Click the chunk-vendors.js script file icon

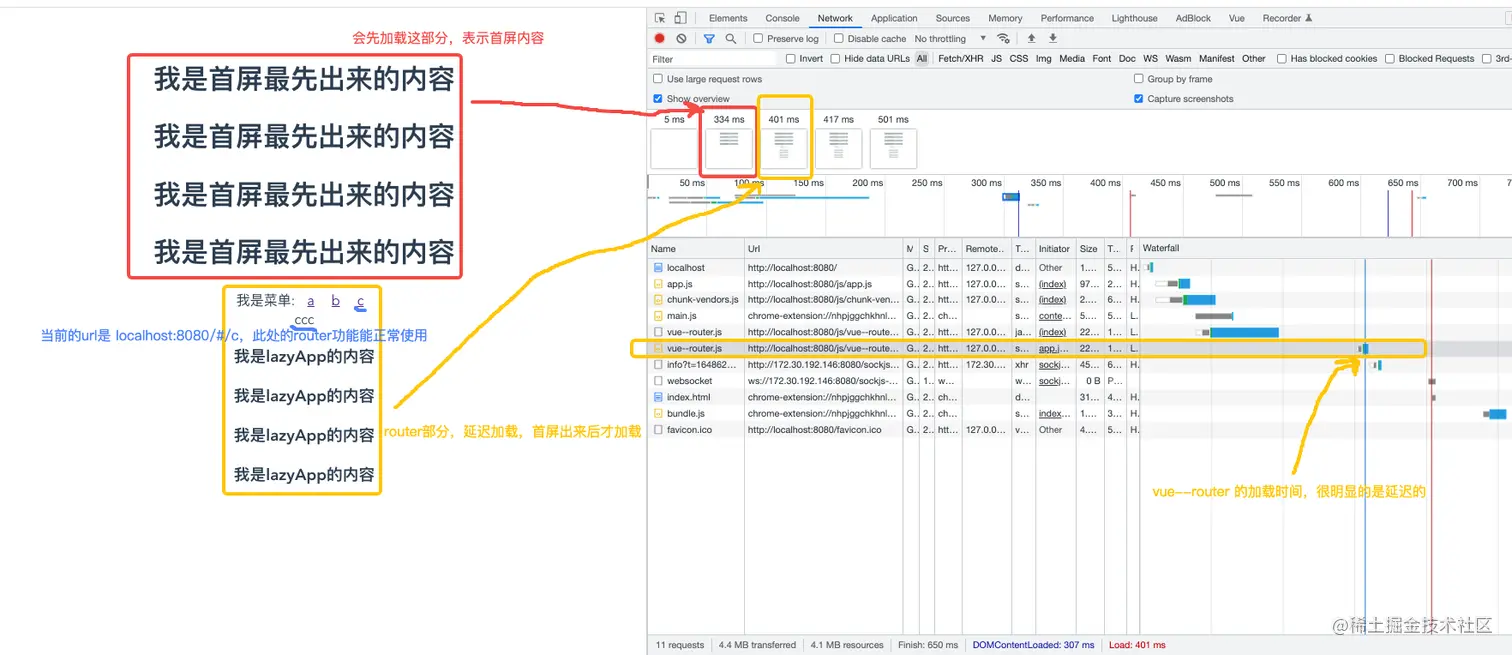click(x=658, y=300)
